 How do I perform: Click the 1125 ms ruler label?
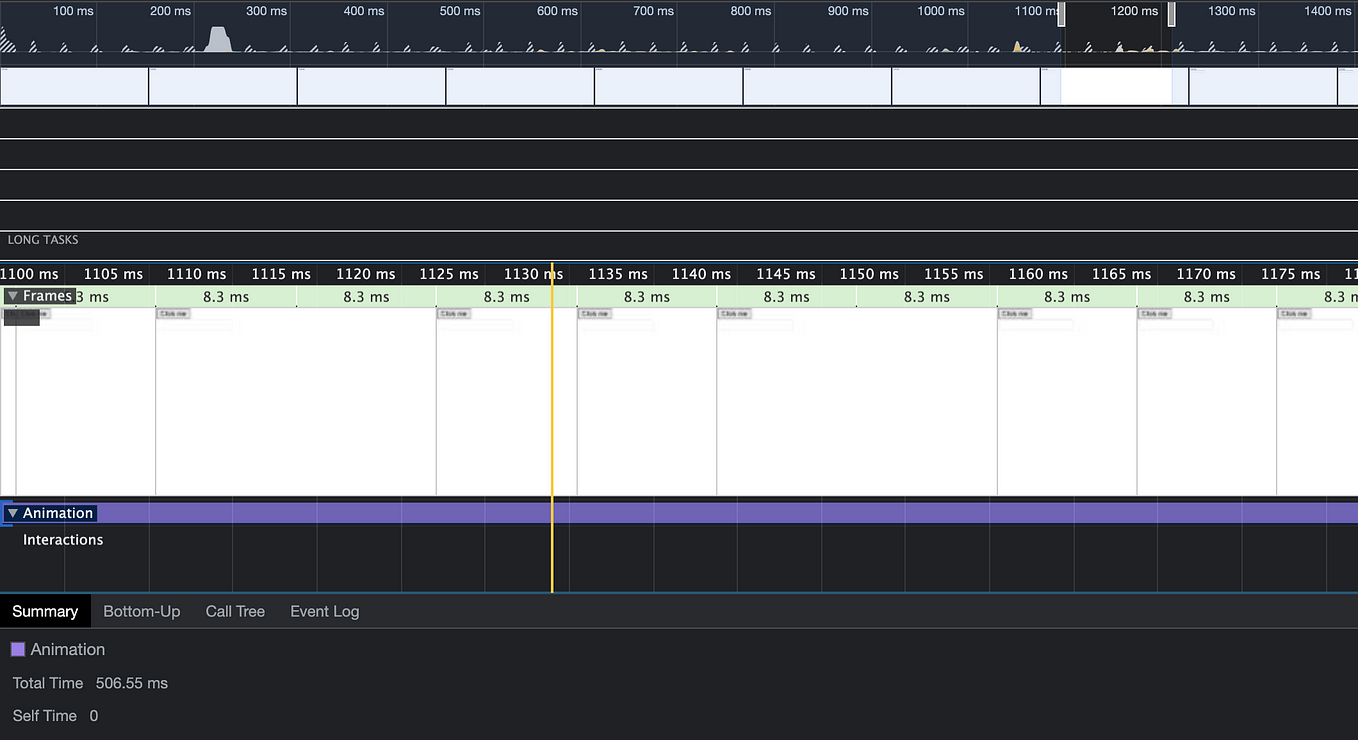tap(449, 274)
